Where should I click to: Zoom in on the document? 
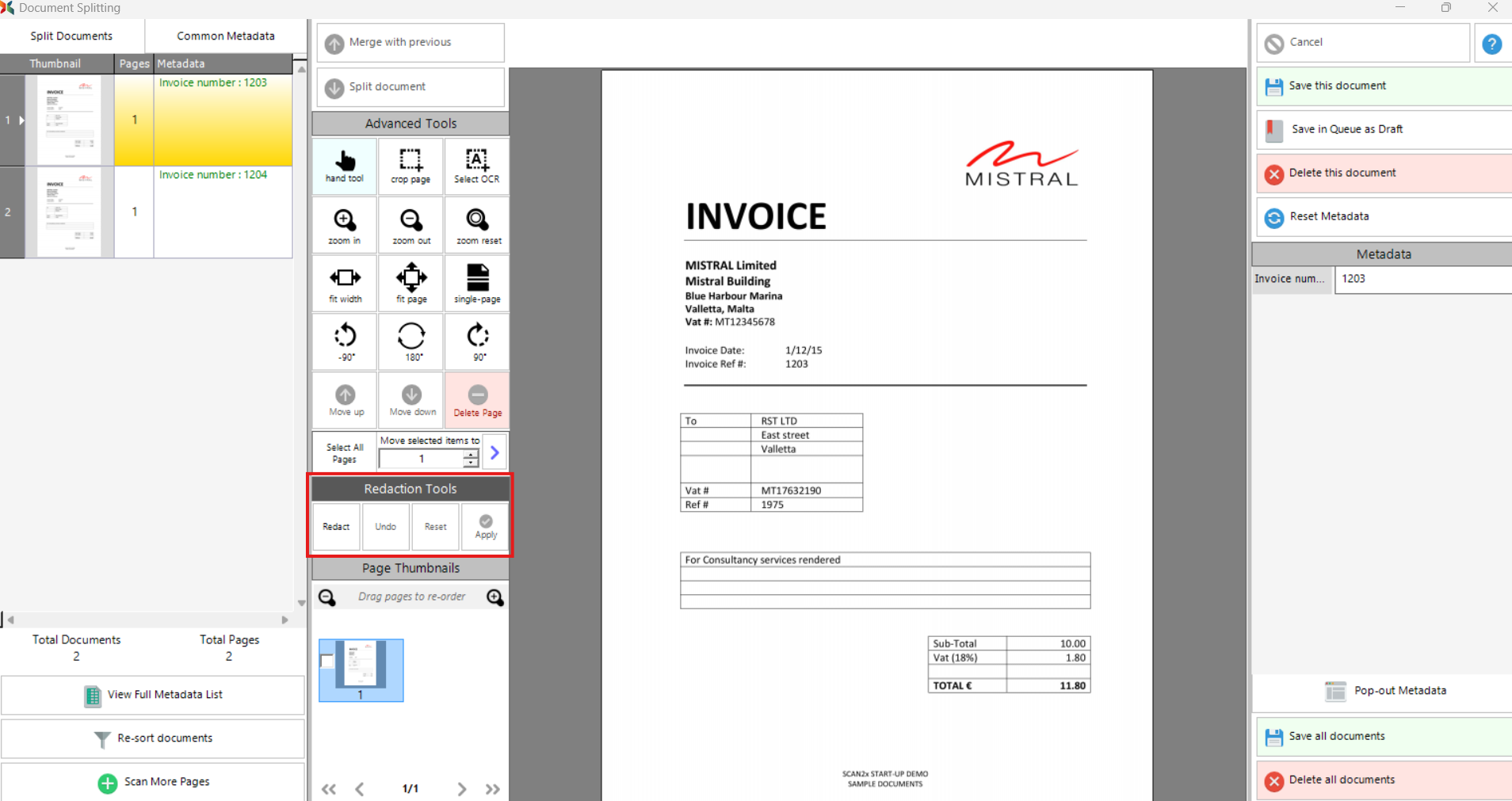tap(345, 225)
